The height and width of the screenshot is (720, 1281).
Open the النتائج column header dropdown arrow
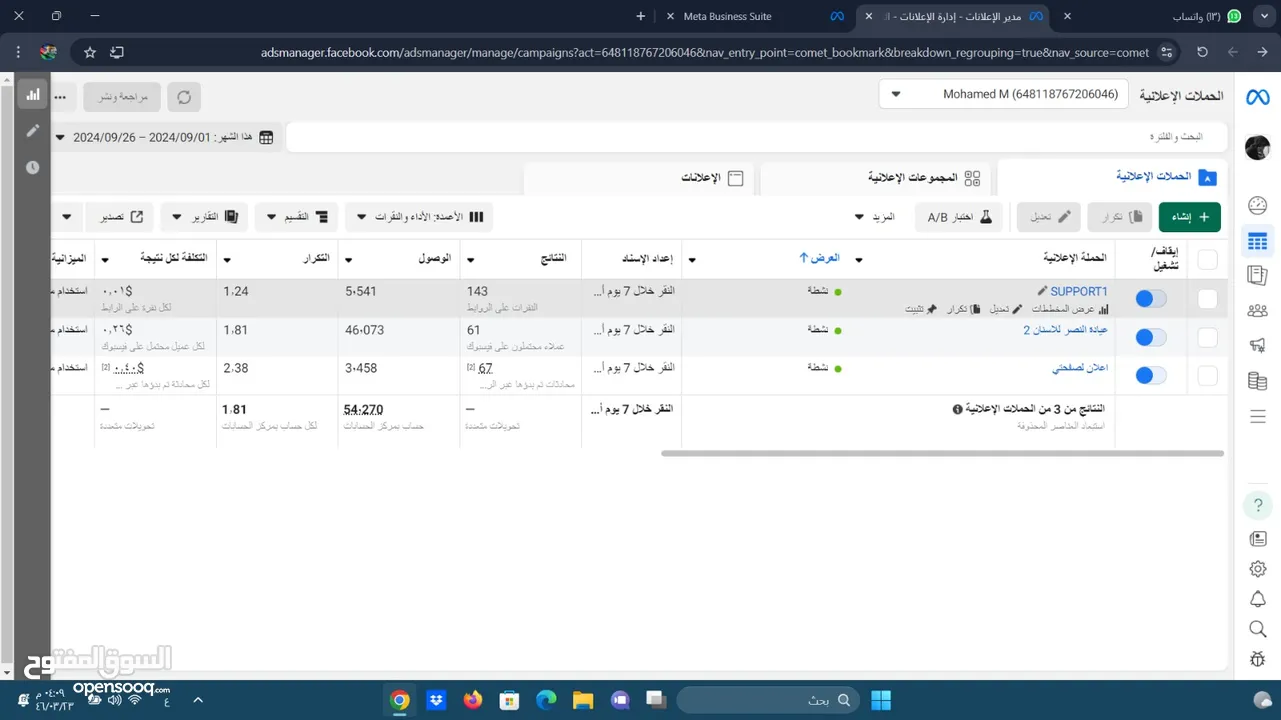pos(471,260)
